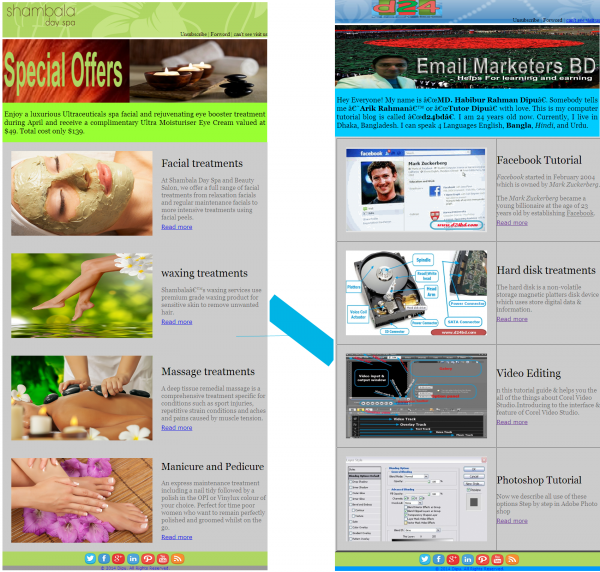
Task: Open Google+ icon in d24 email footer
Action: tap(453, 559)
